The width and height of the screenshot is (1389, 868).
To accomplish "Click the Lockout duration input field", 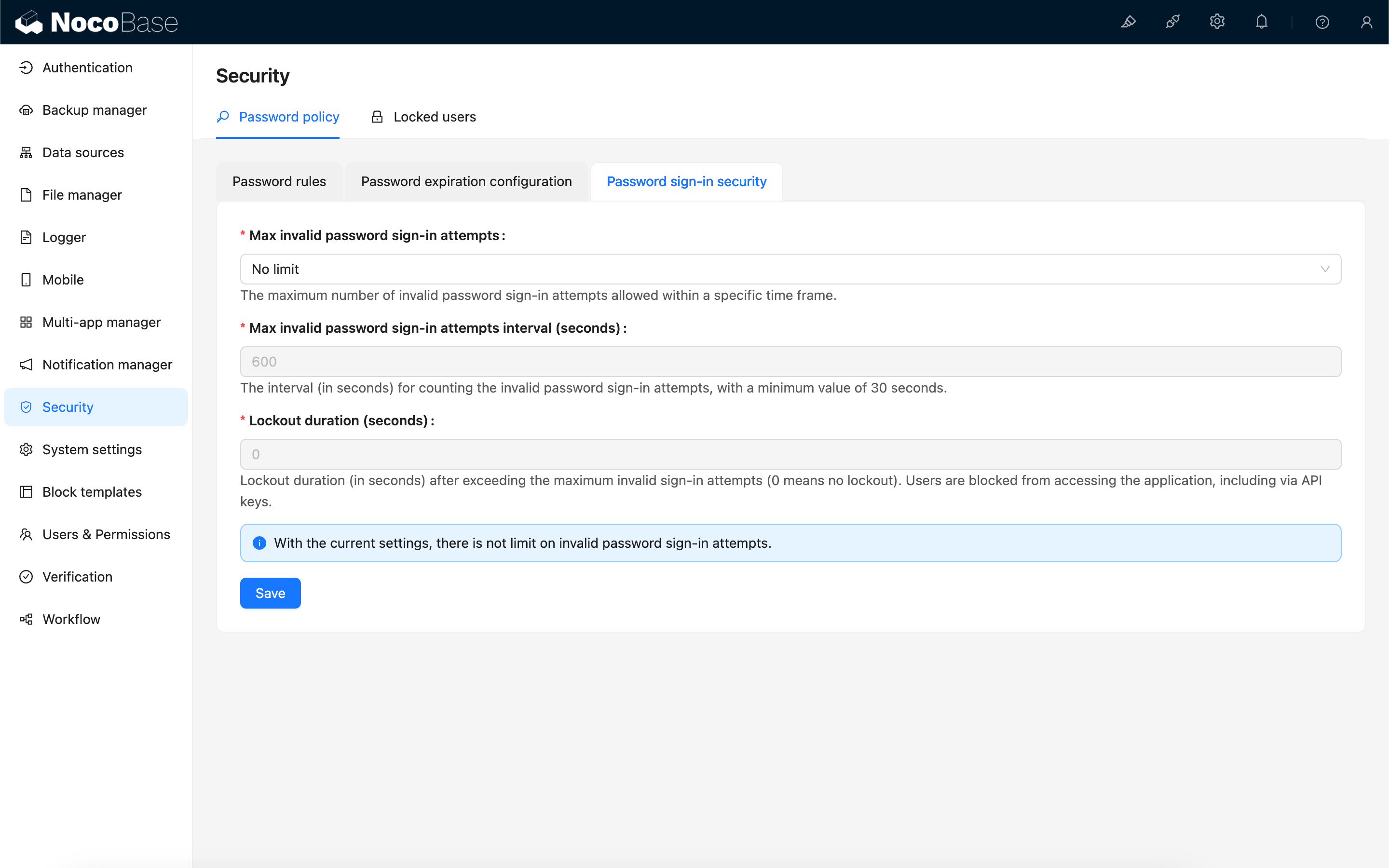I will click(x=790, y=454).
